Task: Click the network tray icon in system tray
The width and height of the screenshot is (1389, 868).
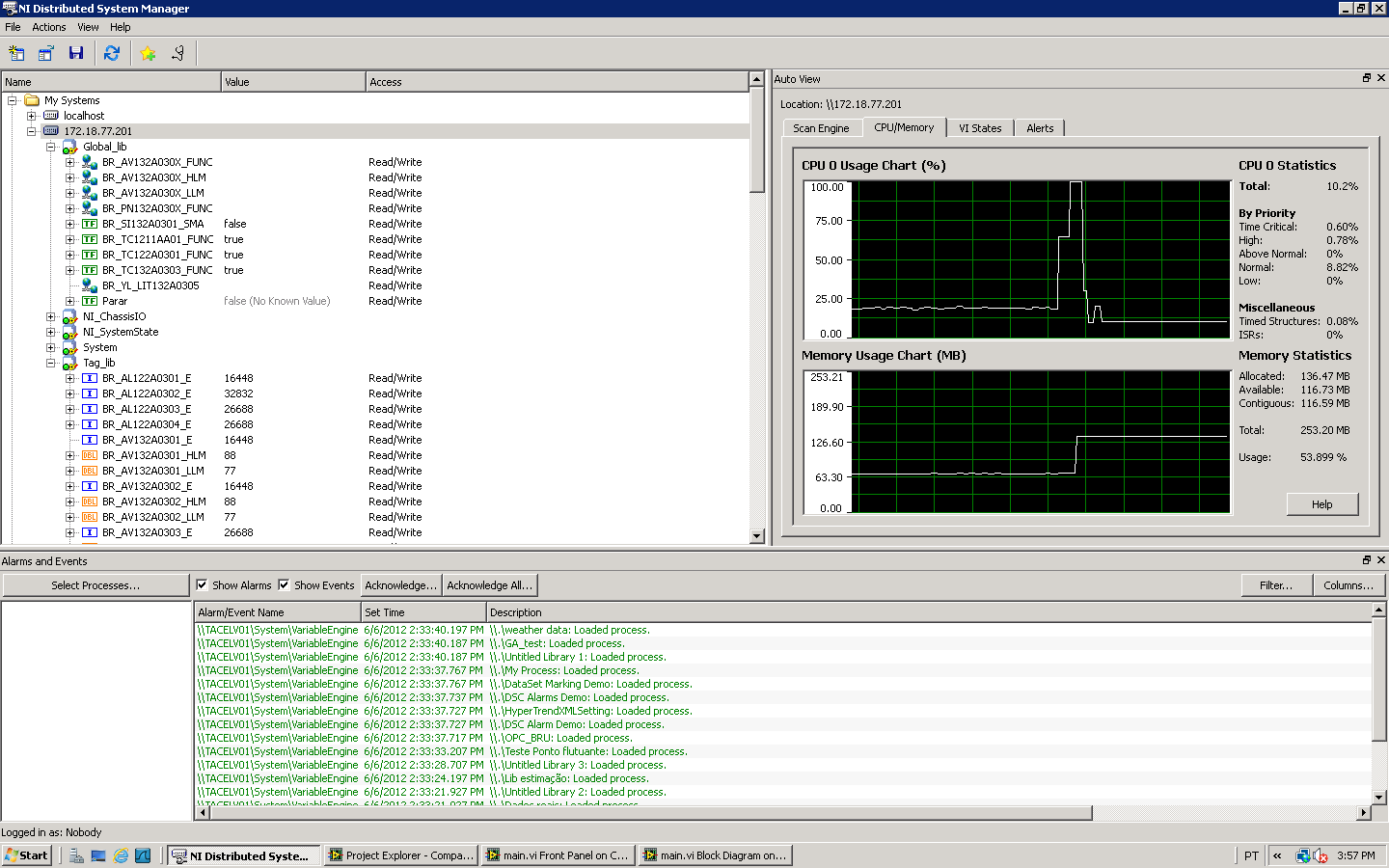Action: coord(1303,855)
